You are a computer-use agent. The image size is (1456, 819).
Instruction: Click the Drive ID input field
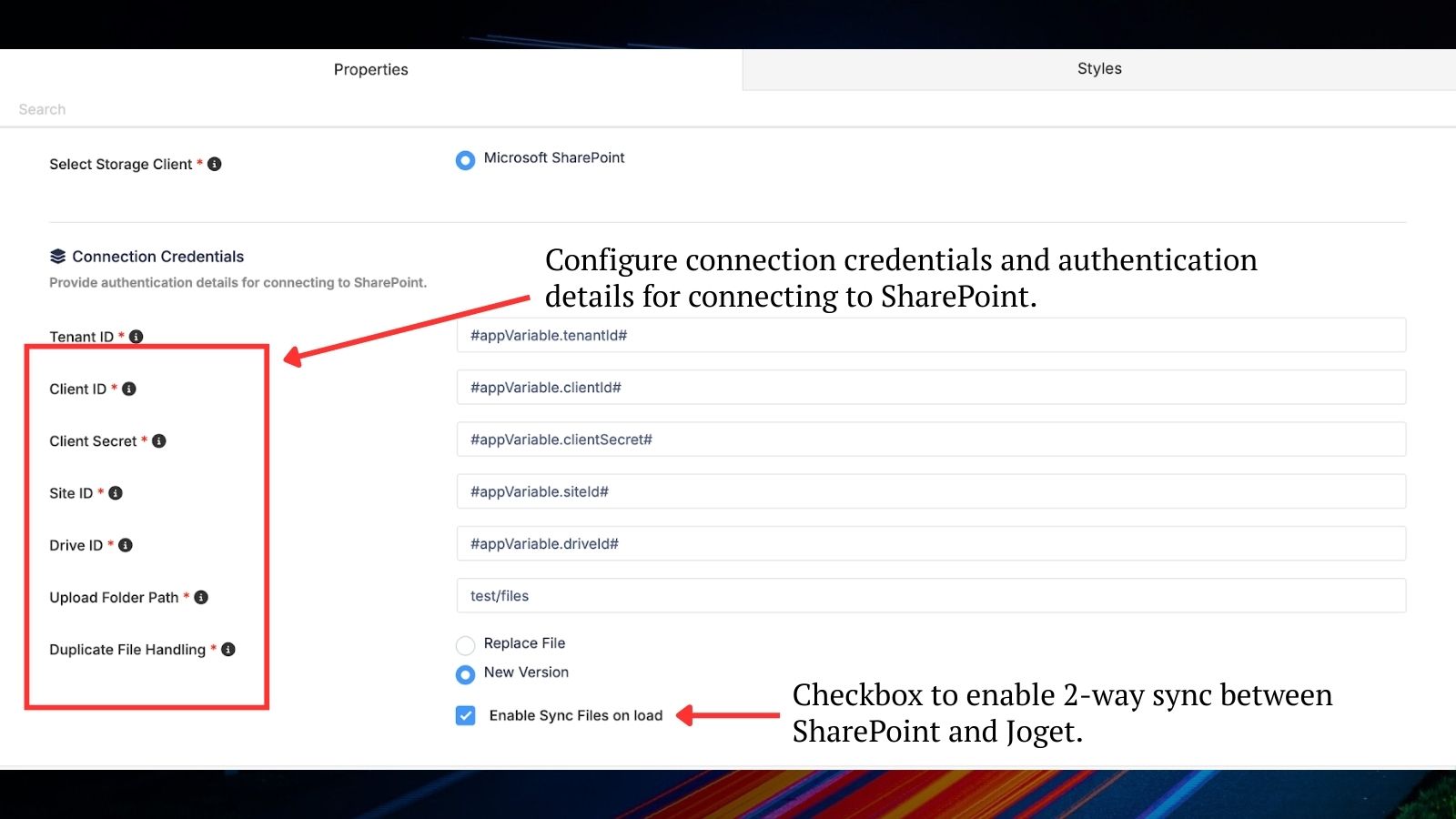[x=930, y=543]
